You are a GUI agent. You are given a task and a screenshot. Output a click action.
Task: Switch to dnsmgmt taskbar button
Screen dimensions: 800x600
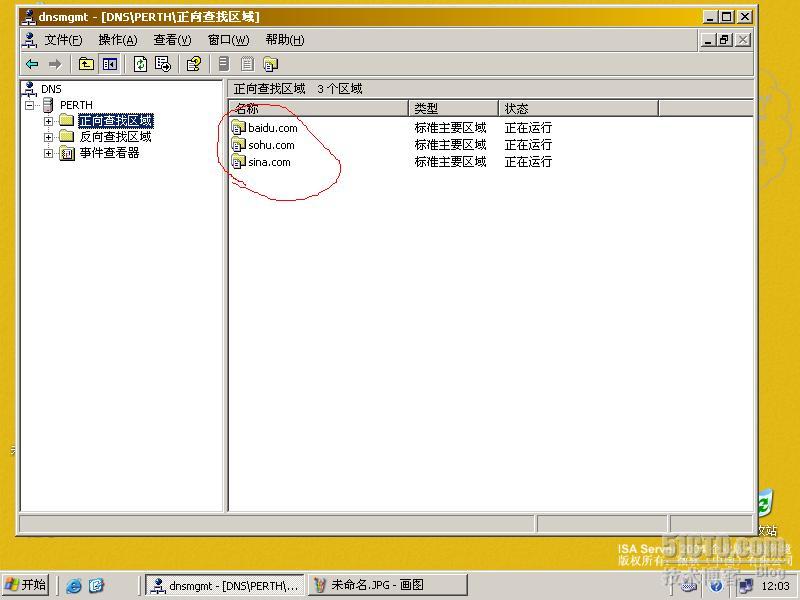coord(225,585)
